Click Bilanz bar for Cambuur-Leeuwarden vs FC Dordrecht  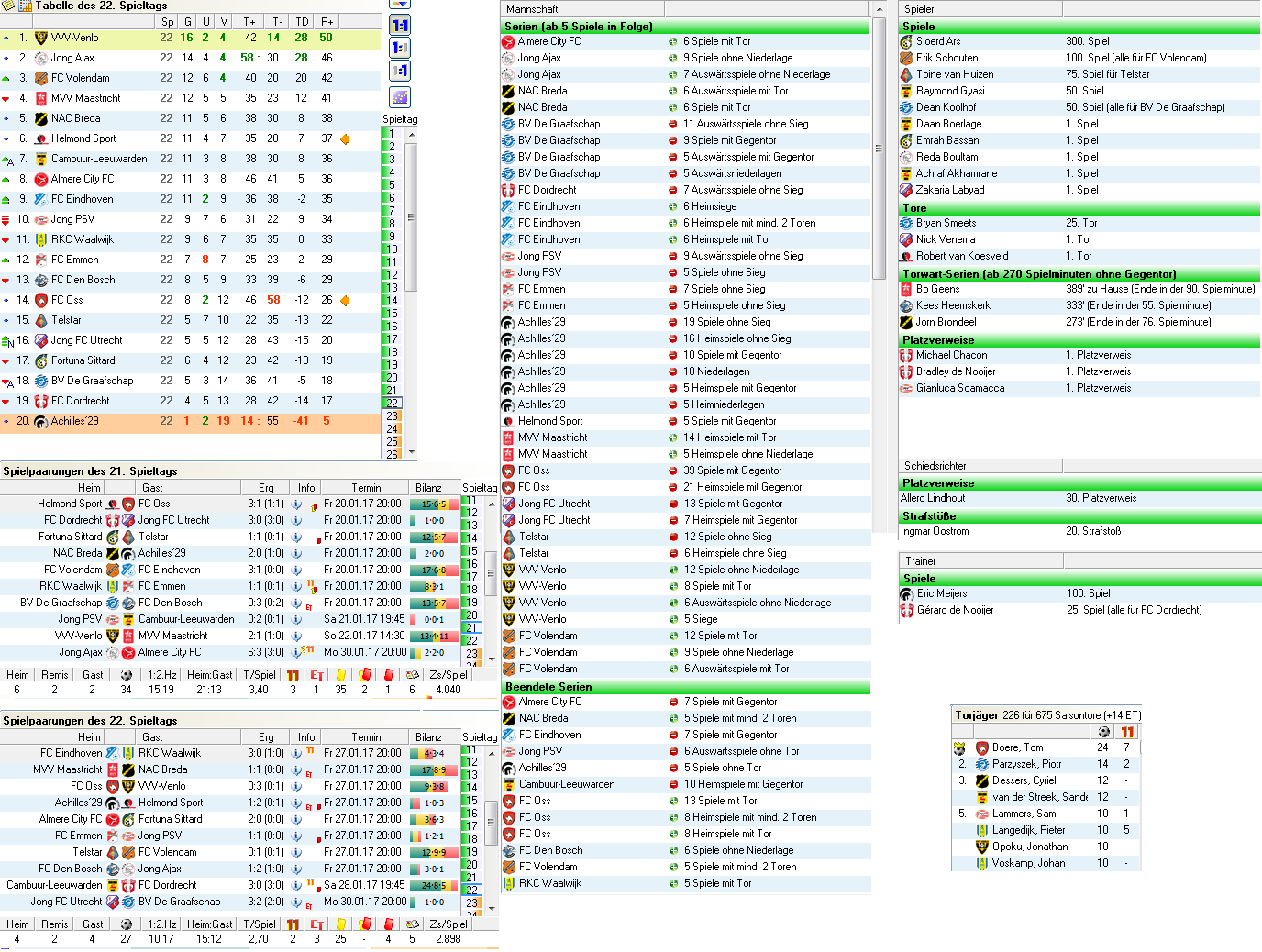(435, 885)
